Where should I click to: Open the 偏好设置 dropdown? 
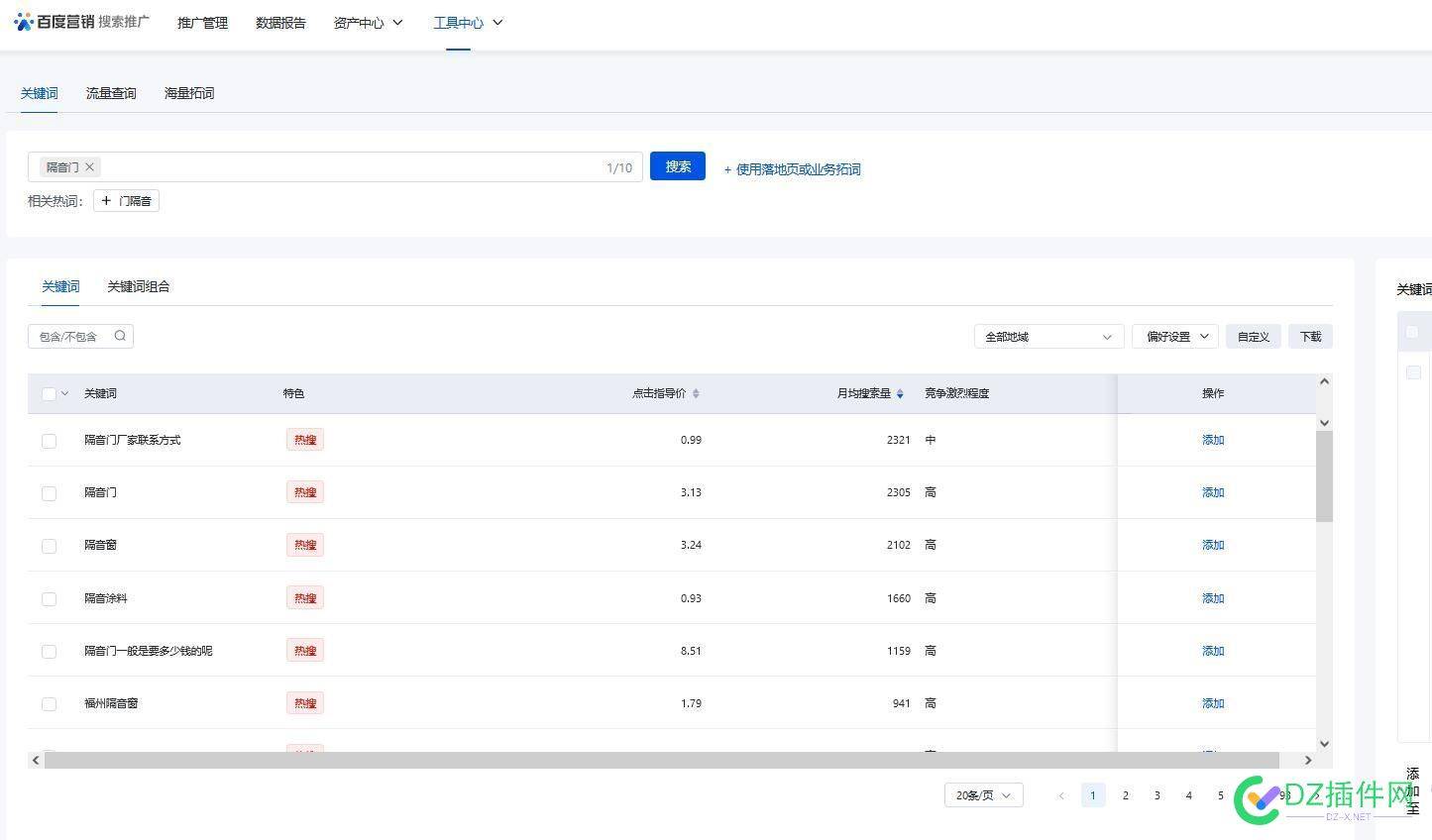[x=1175, y=337]
